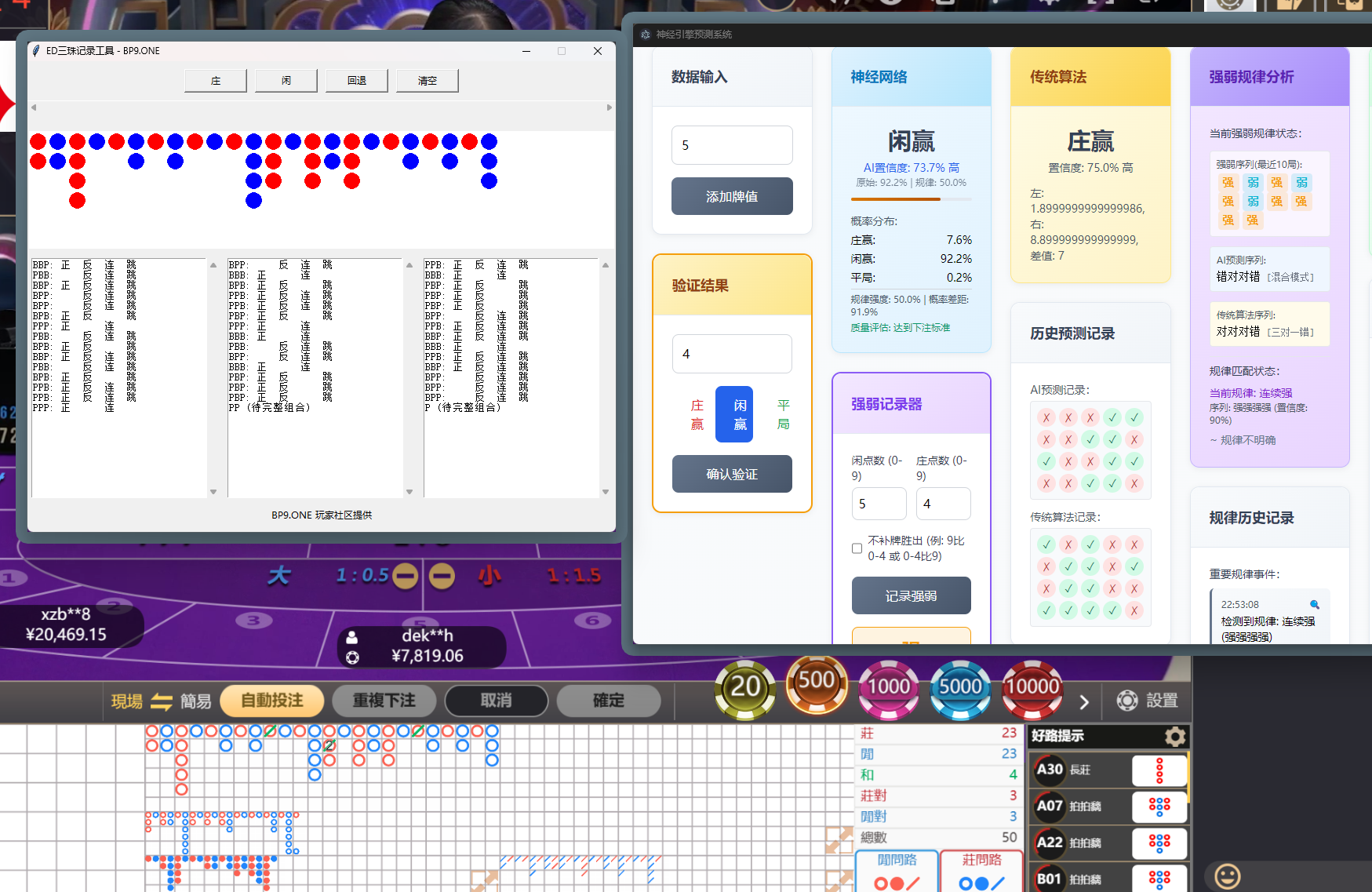Switch to 簡易 mode
Viewport: 1372px width, 892px height.
click(195, 701)
